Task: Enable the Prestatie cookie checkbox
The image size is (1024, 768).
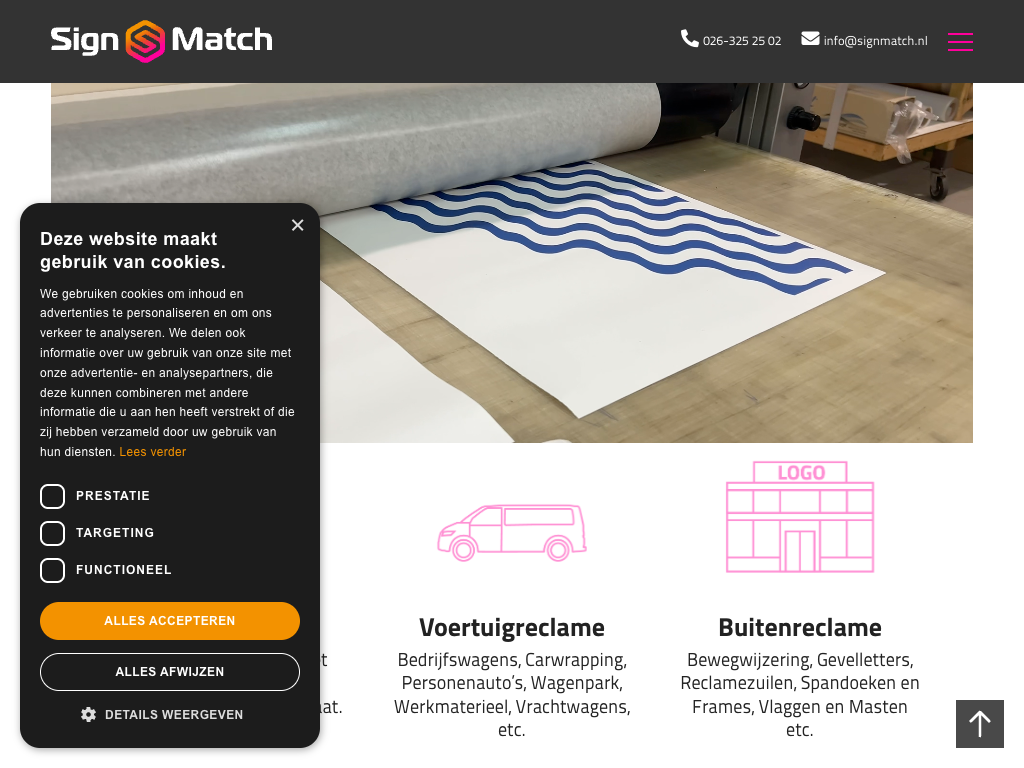Action: [52, 496]
